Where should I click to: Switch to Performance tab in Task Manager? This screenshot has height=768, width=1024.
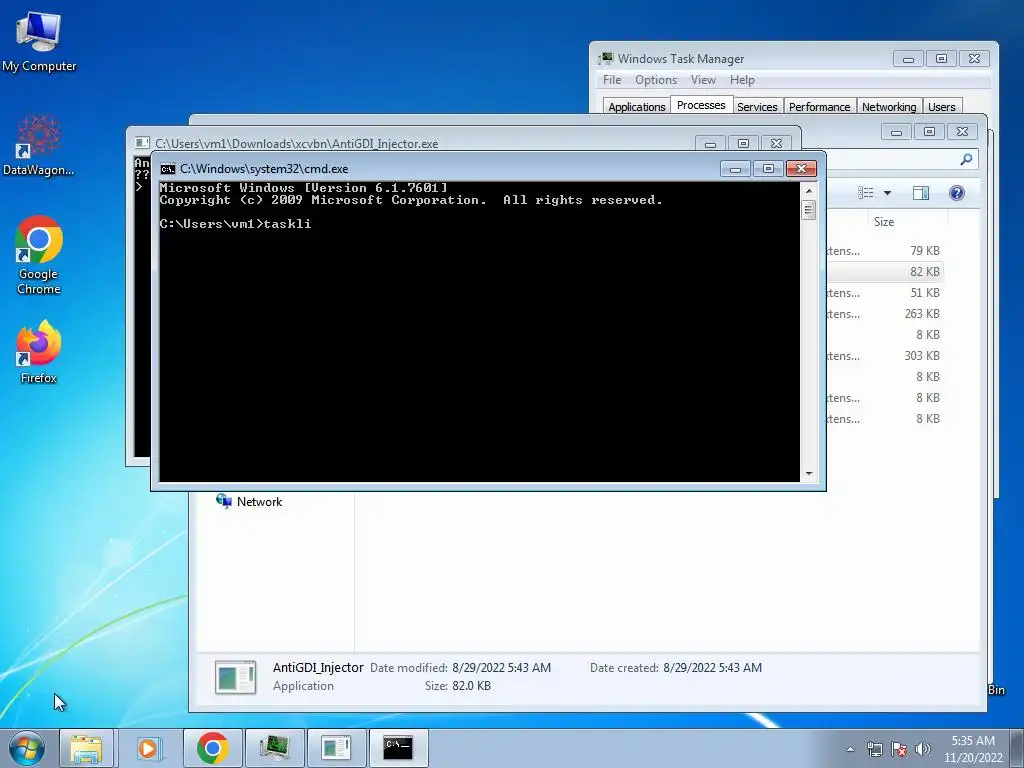coord(820,106)
